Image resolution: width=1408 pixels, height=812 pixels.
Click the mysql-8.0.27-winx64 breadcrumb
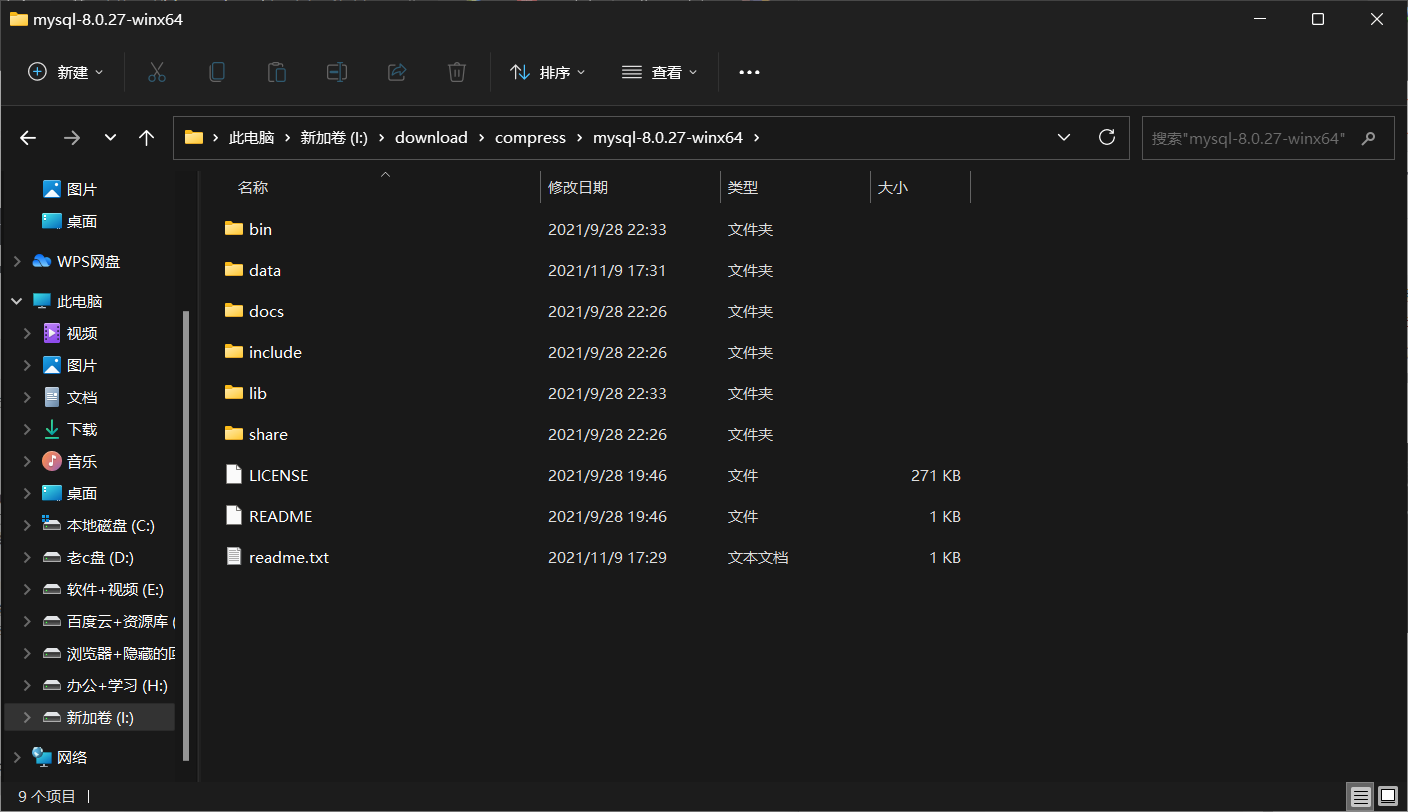[668, 137]
